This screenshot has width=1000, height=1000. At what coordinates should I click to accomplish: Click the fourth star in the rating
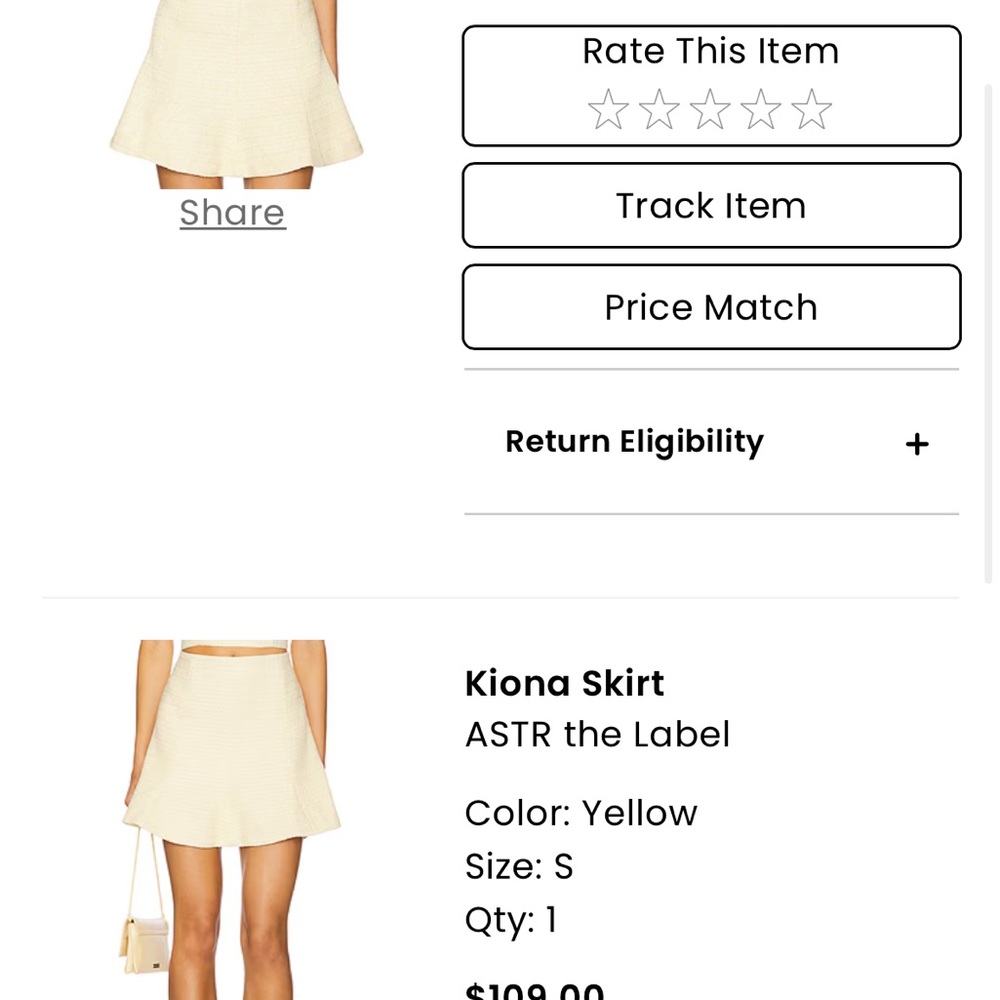pyautogui.click(x=763, y=108)
